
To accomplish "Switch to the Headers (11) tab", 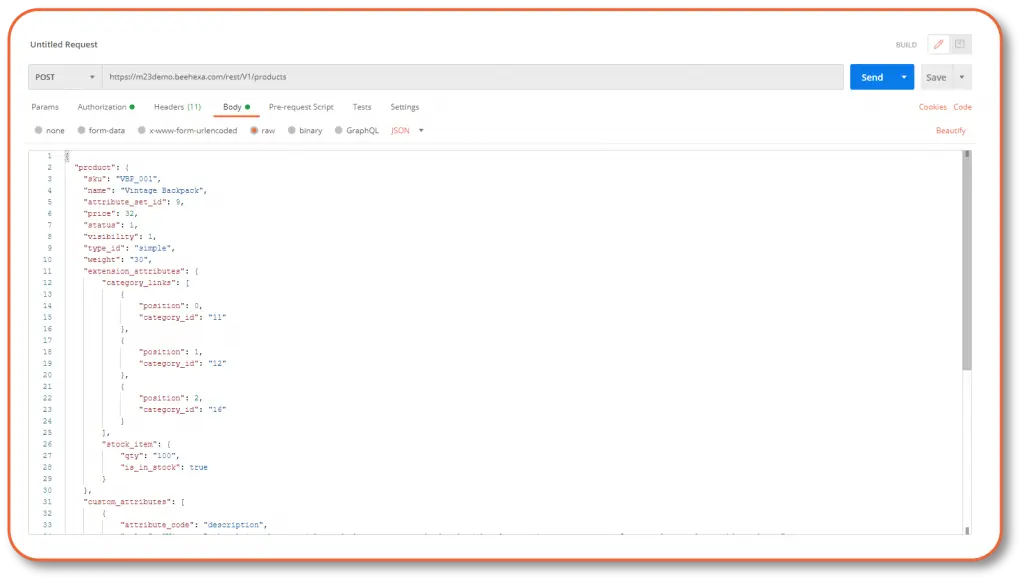I will (x=177, y=106).
